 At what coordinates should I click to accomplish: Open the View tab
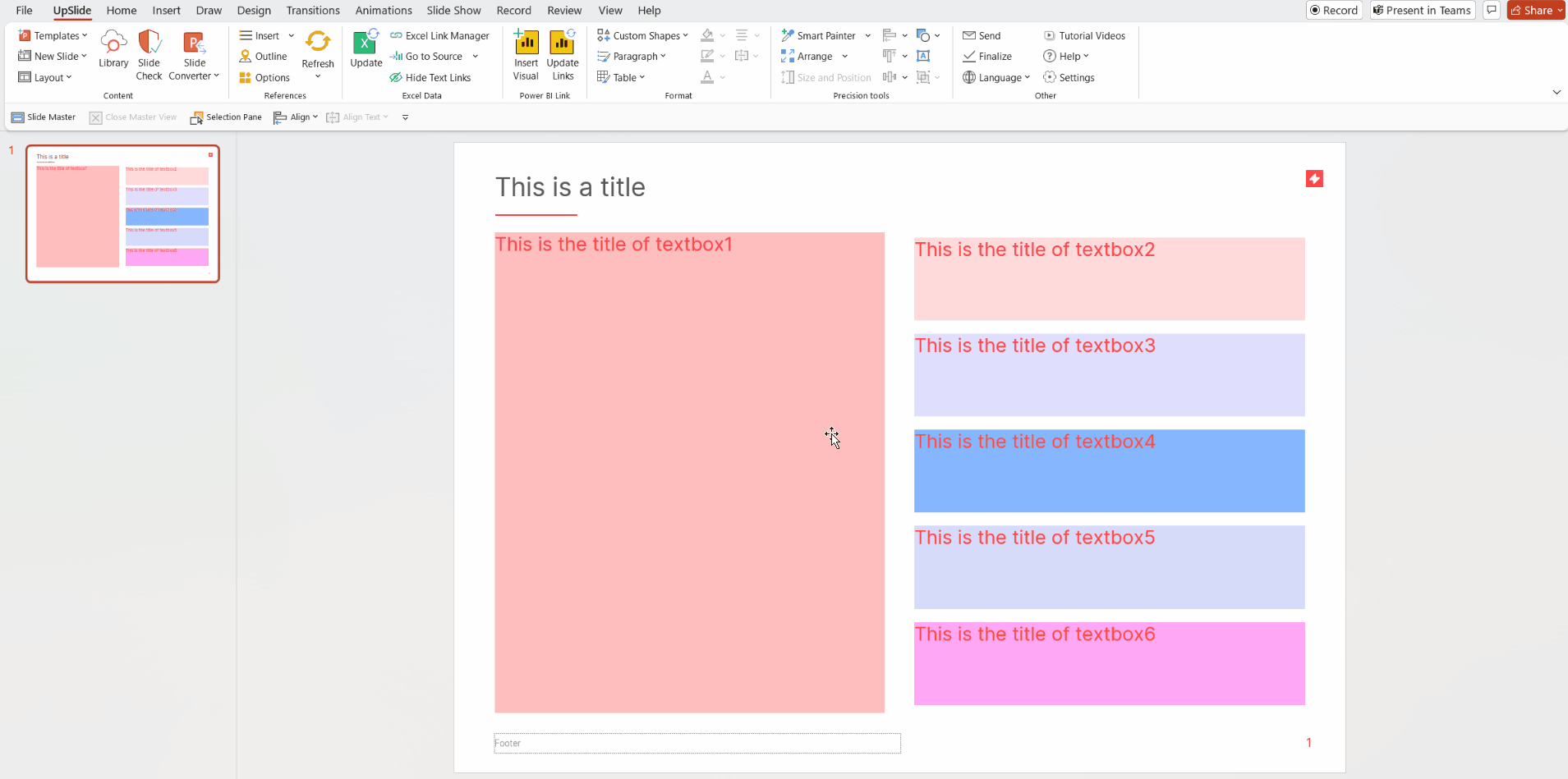click(610, 11)
